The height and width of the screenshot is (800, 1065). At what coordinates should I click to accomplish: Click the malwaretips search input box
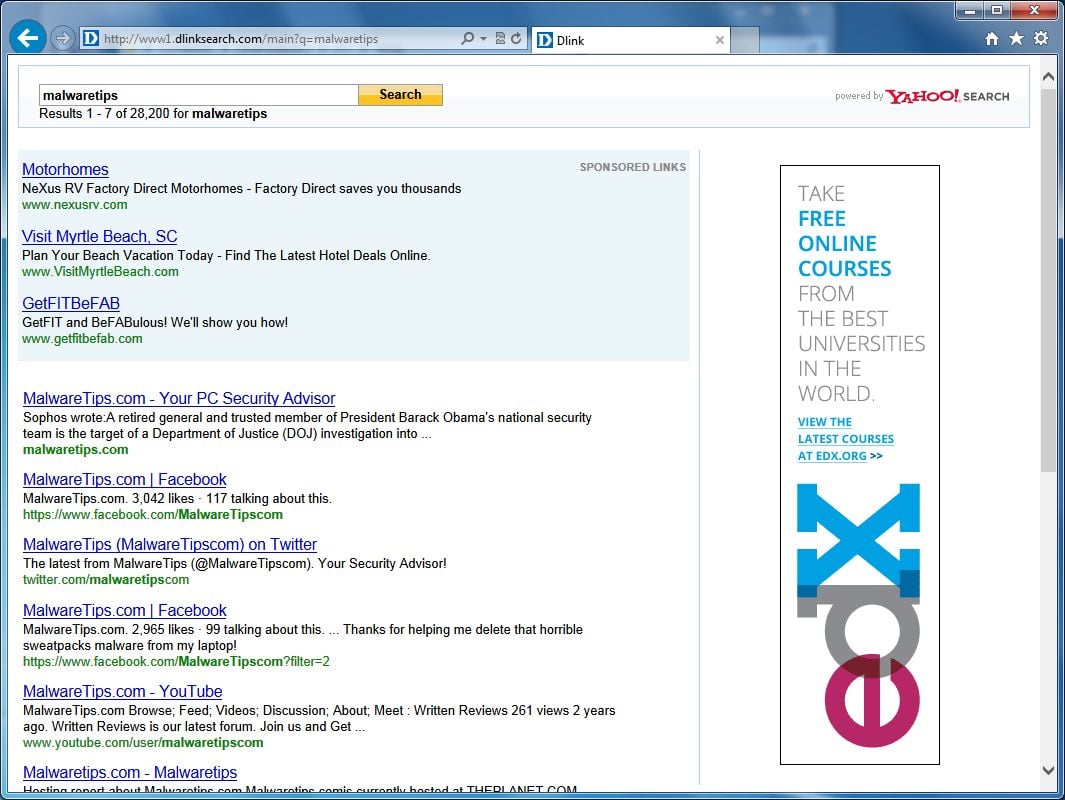point(198,95)
